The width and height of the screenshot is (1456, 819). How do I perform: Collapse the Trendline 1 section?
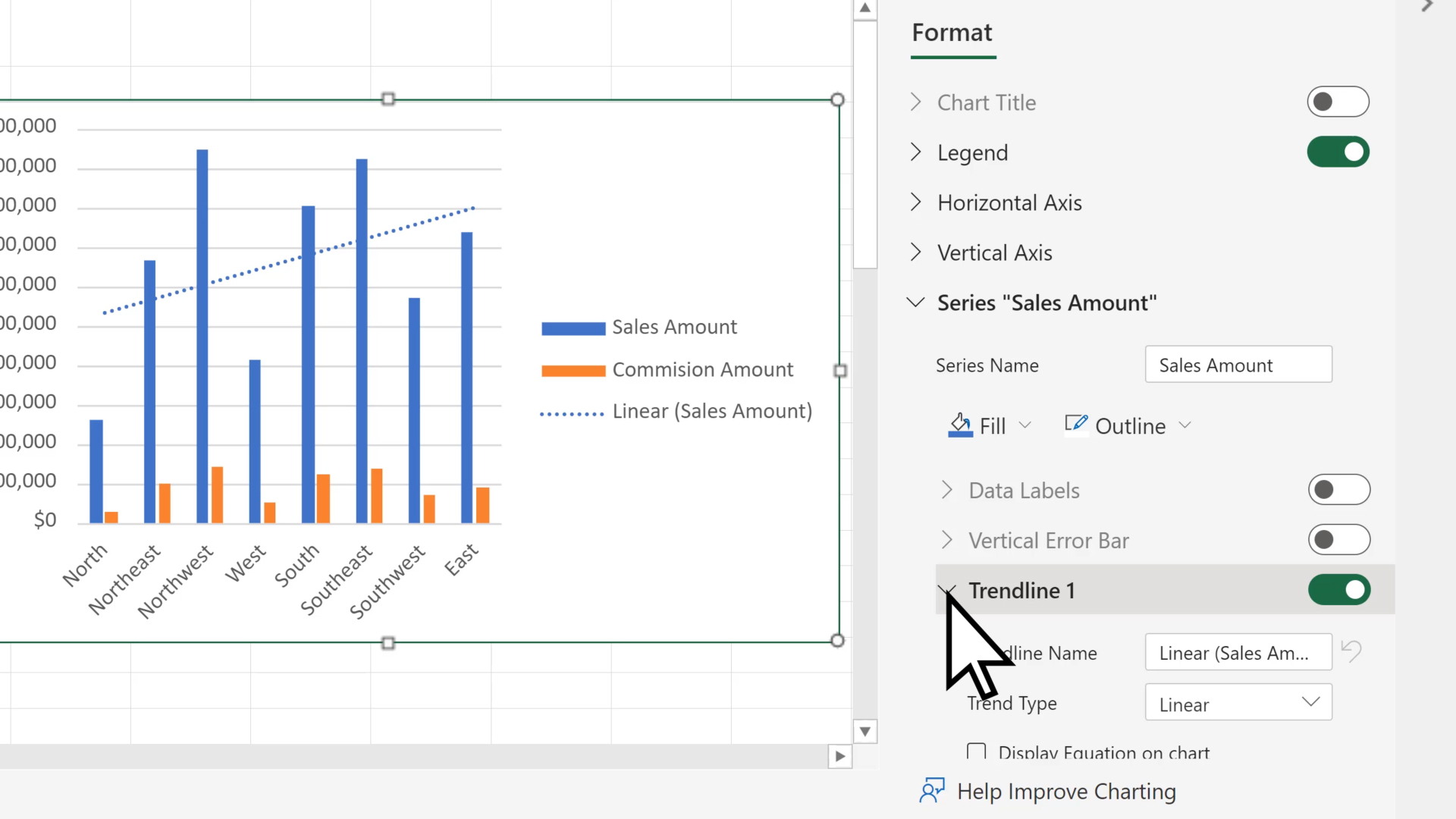[x=947, y=590]
